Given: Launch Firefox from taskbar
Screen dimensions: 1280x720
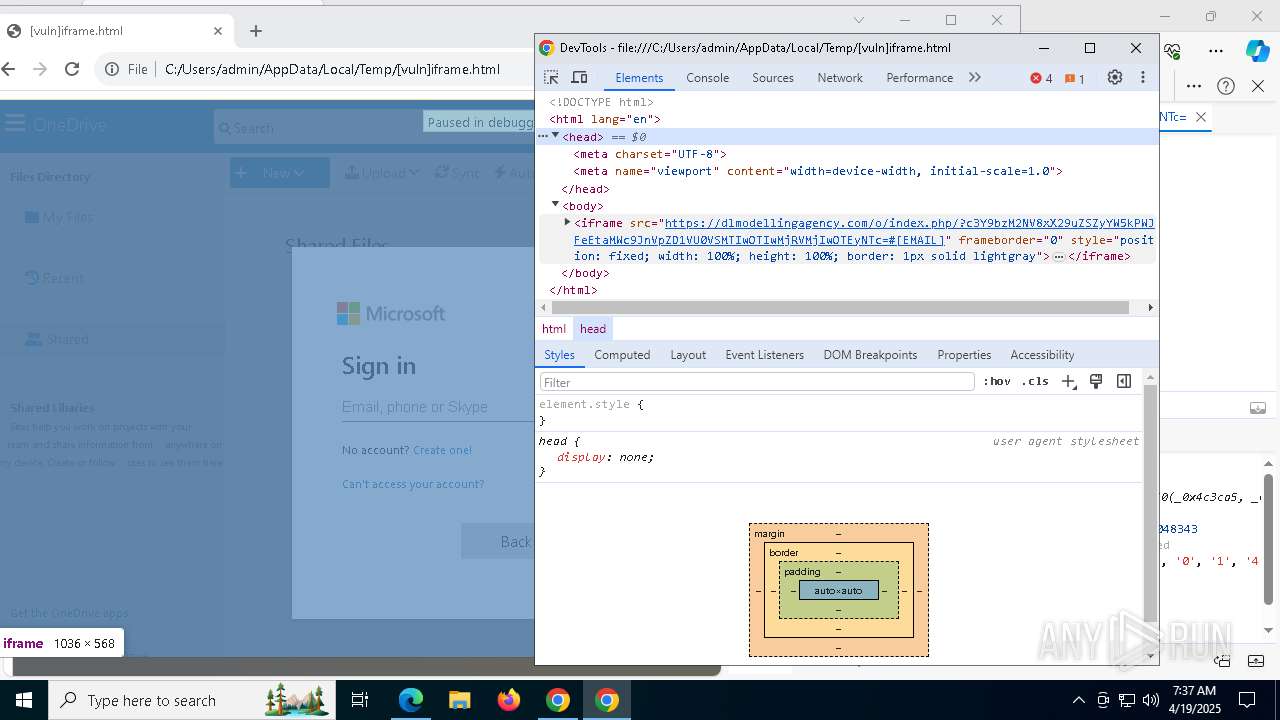Looking at the screenshot, I should click(x=509, y=700).
